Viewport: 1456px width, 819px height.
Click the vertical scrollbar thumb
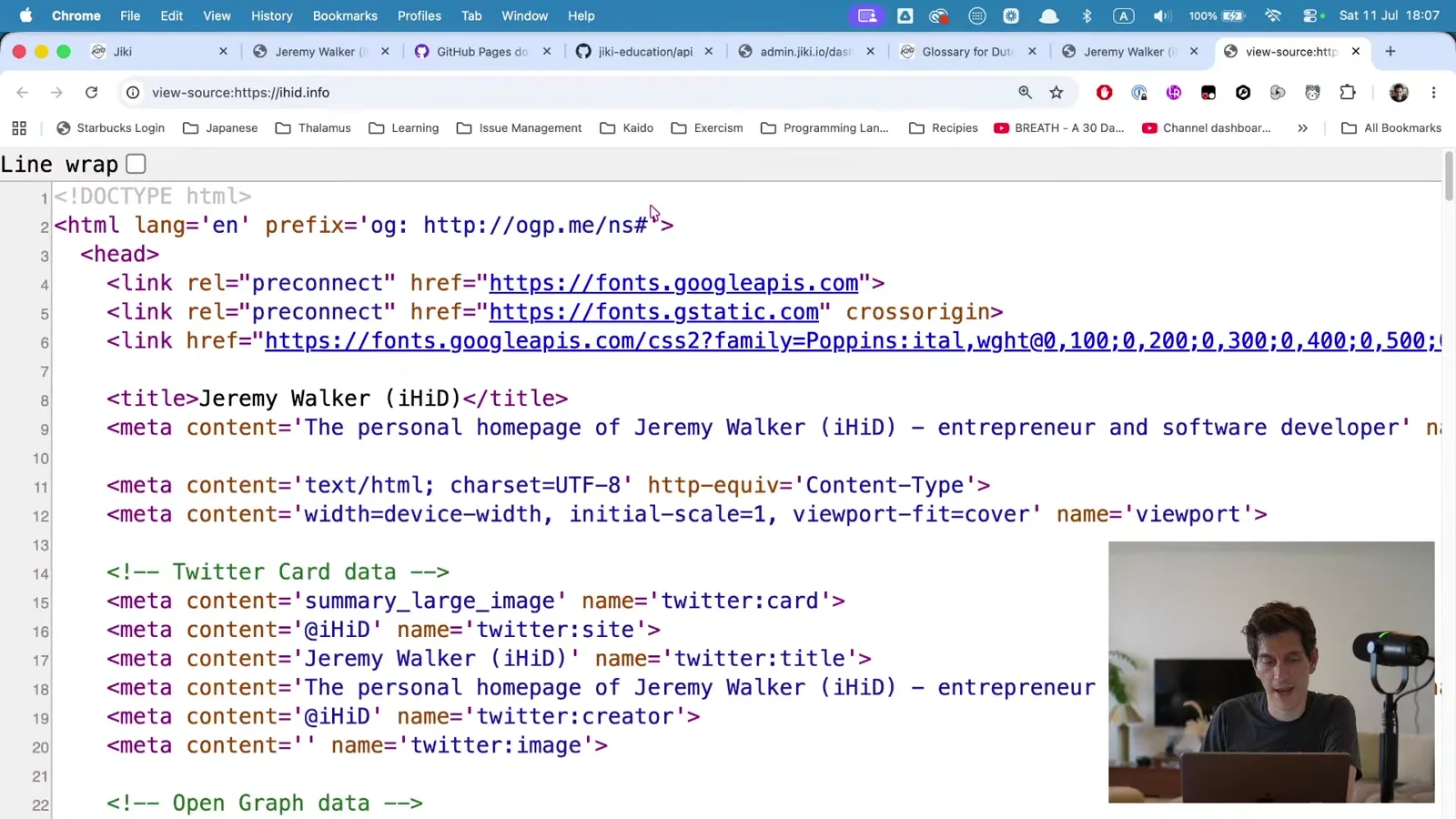pyautogui.click(x=1449, y=177)
